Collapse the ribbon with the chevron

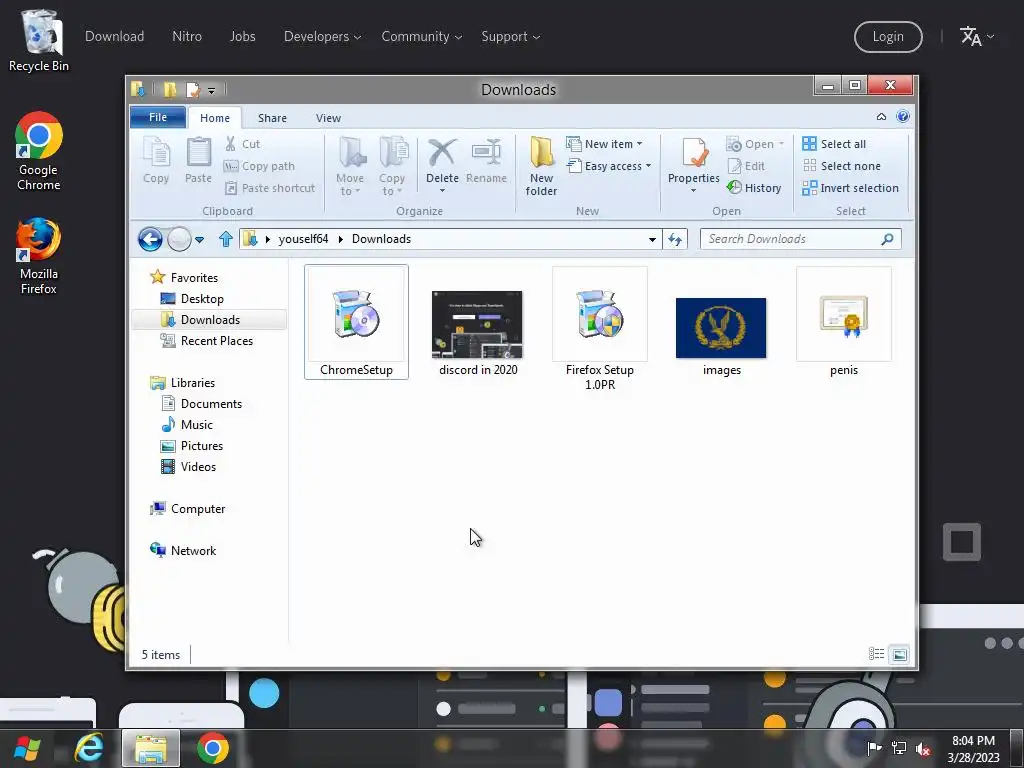(881, 116)
